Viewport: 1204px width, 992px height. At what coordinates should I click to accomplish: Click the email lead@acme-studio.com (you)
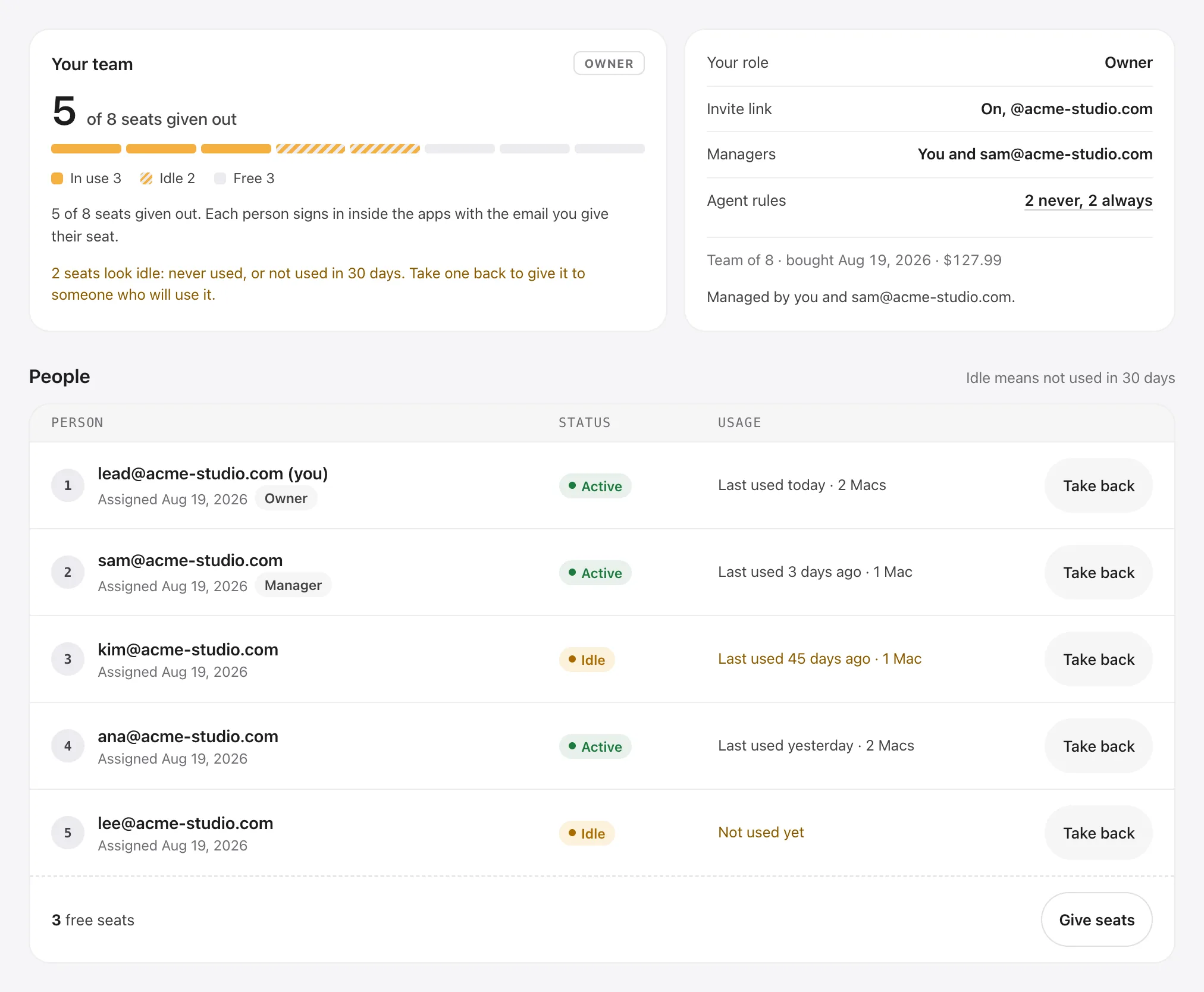213,473
